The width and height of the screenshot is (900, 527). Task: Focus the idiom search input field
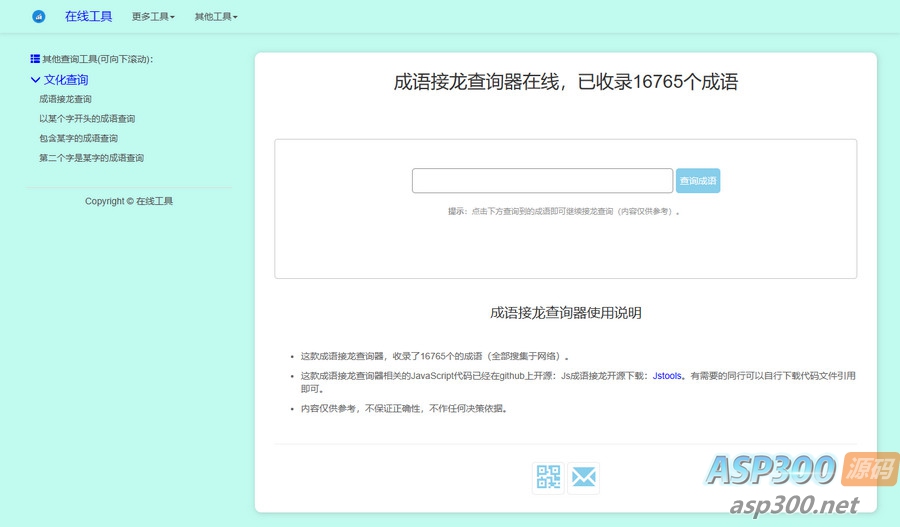click(542, 181)
